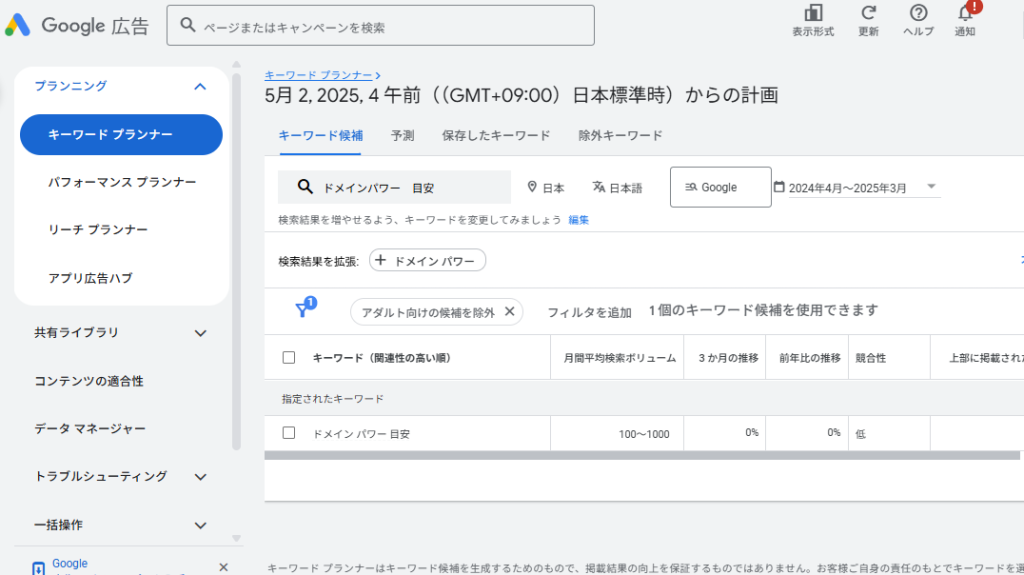
Task: Sort by 月間平均検索ボリューム column
Action: pyautogui.click(x=620, y=358)
